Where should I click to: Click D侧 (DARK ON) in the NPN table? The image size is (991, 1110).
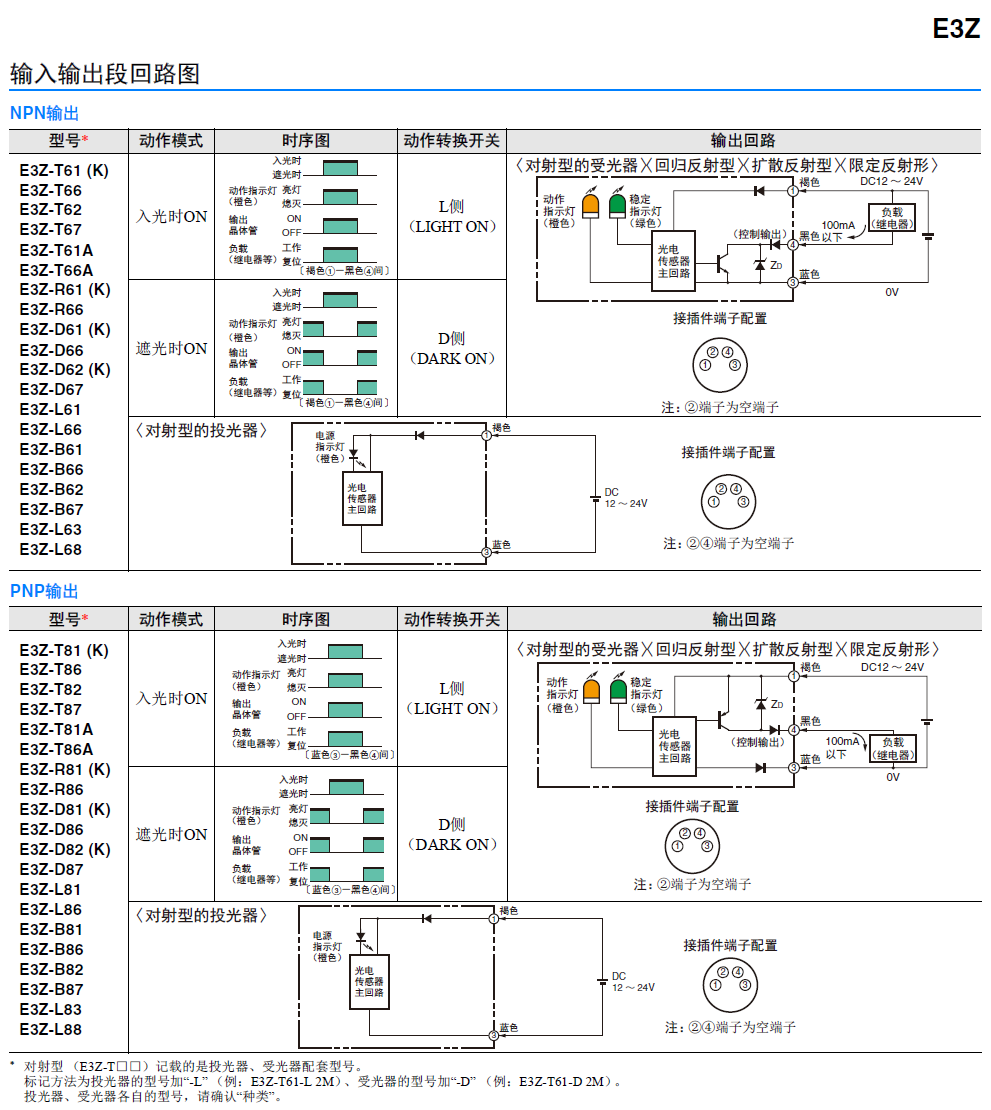tap(452, 348)
